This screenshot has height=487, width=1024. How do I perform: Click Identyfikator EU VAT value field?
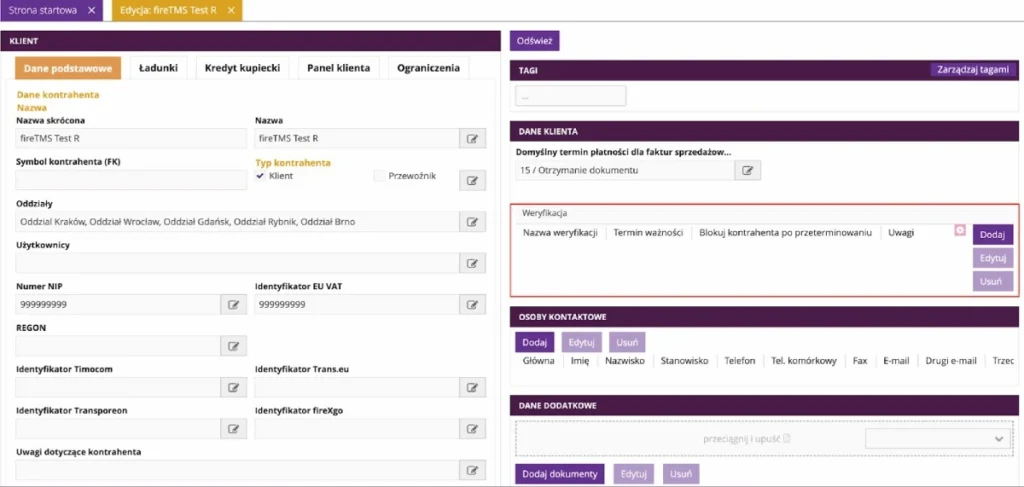click(x=357, y=304)
